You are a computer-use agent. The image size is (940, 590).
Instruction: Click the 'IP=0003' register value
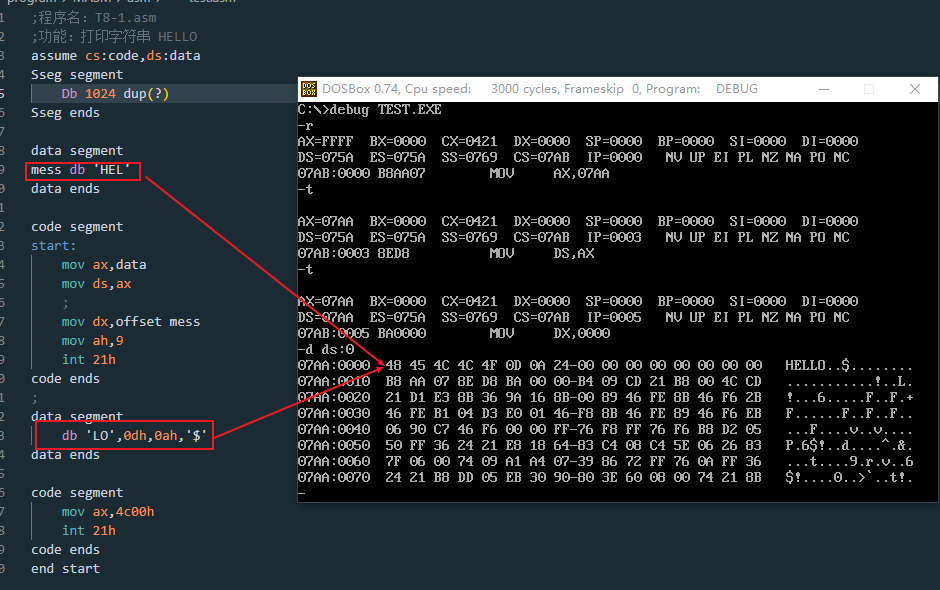click(614, 237)
